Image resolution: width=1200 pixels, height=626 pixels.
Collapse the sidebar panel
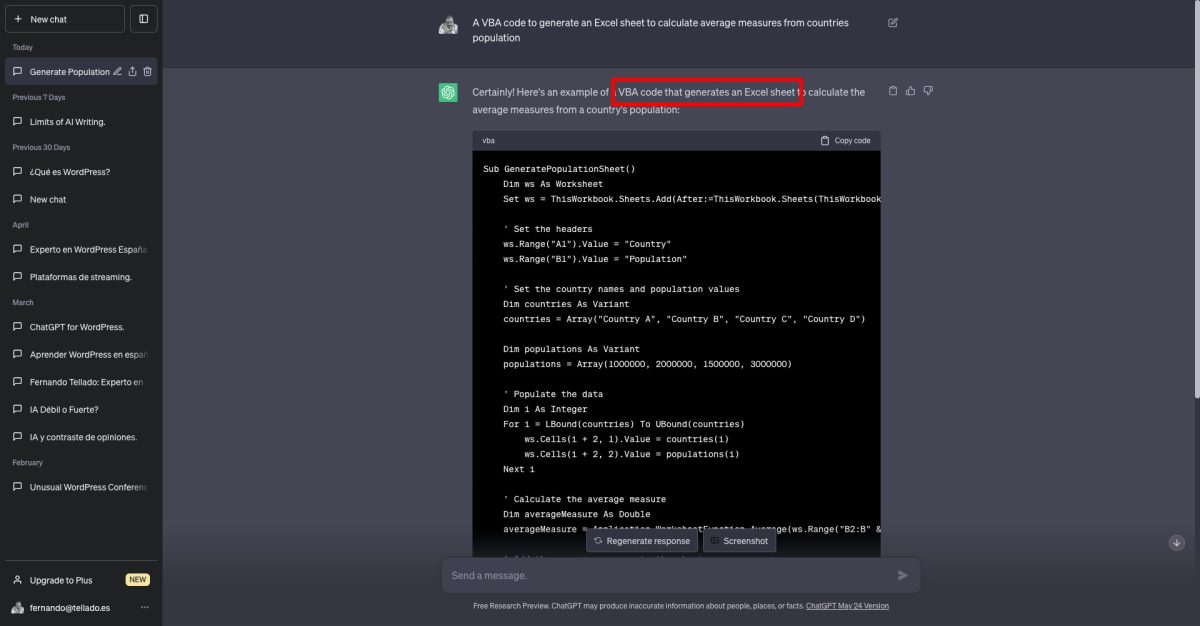coord(144,19)
